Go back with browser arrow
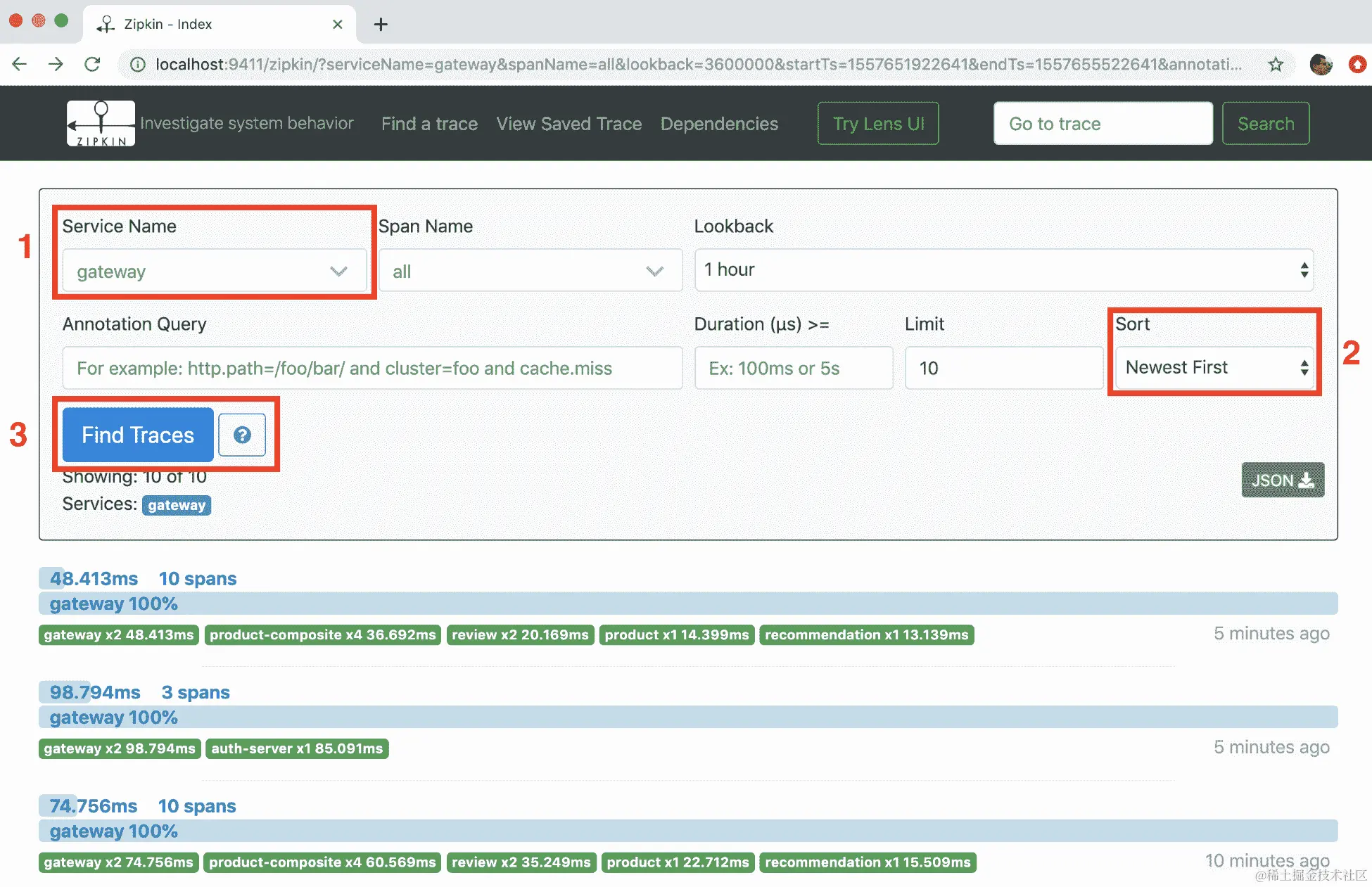Viewport: 1372px width, 887px height. [x=20, y=65]
